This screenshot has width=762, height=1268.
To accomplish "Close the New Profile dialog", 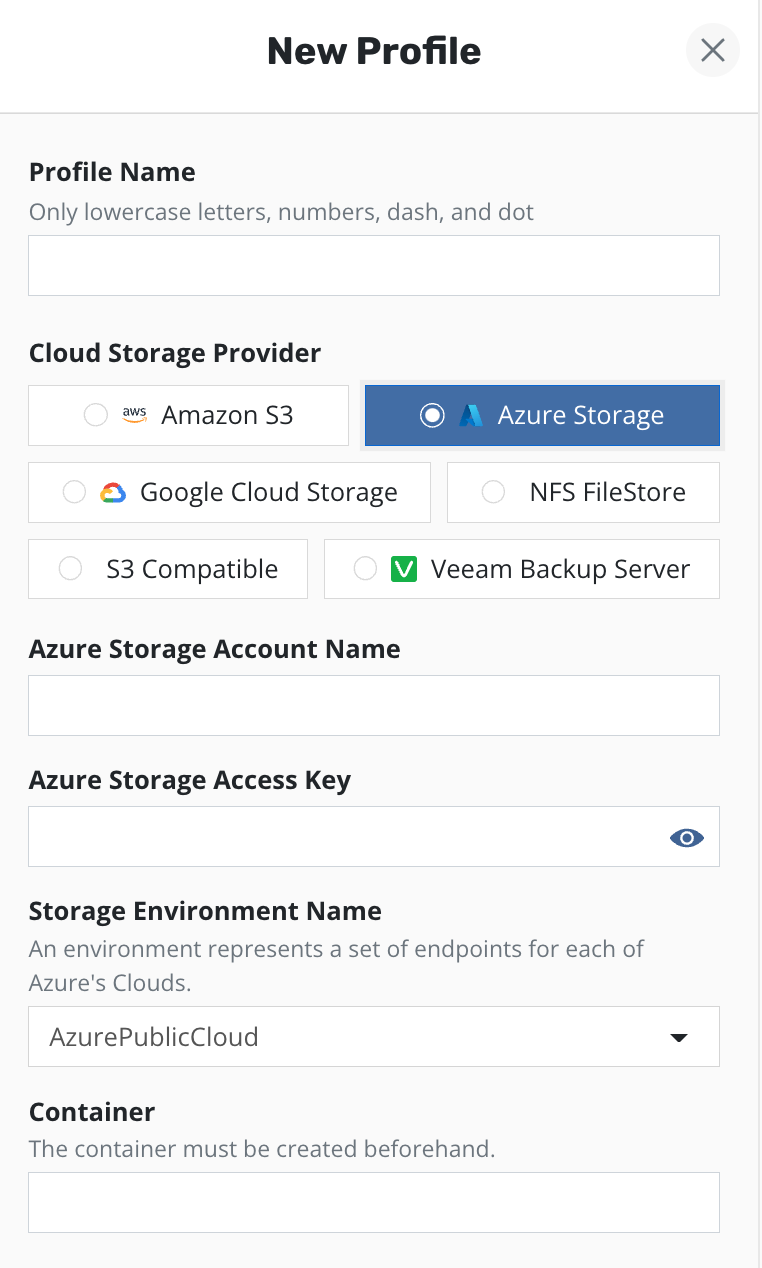I will point(712,50).
